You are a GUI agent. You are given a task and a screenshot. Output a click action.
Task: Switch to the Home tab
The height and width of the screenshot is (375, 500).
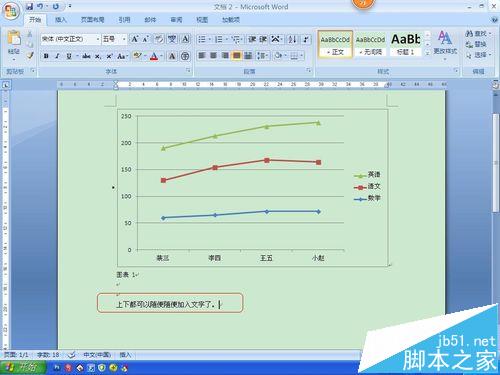pos(35,20)
